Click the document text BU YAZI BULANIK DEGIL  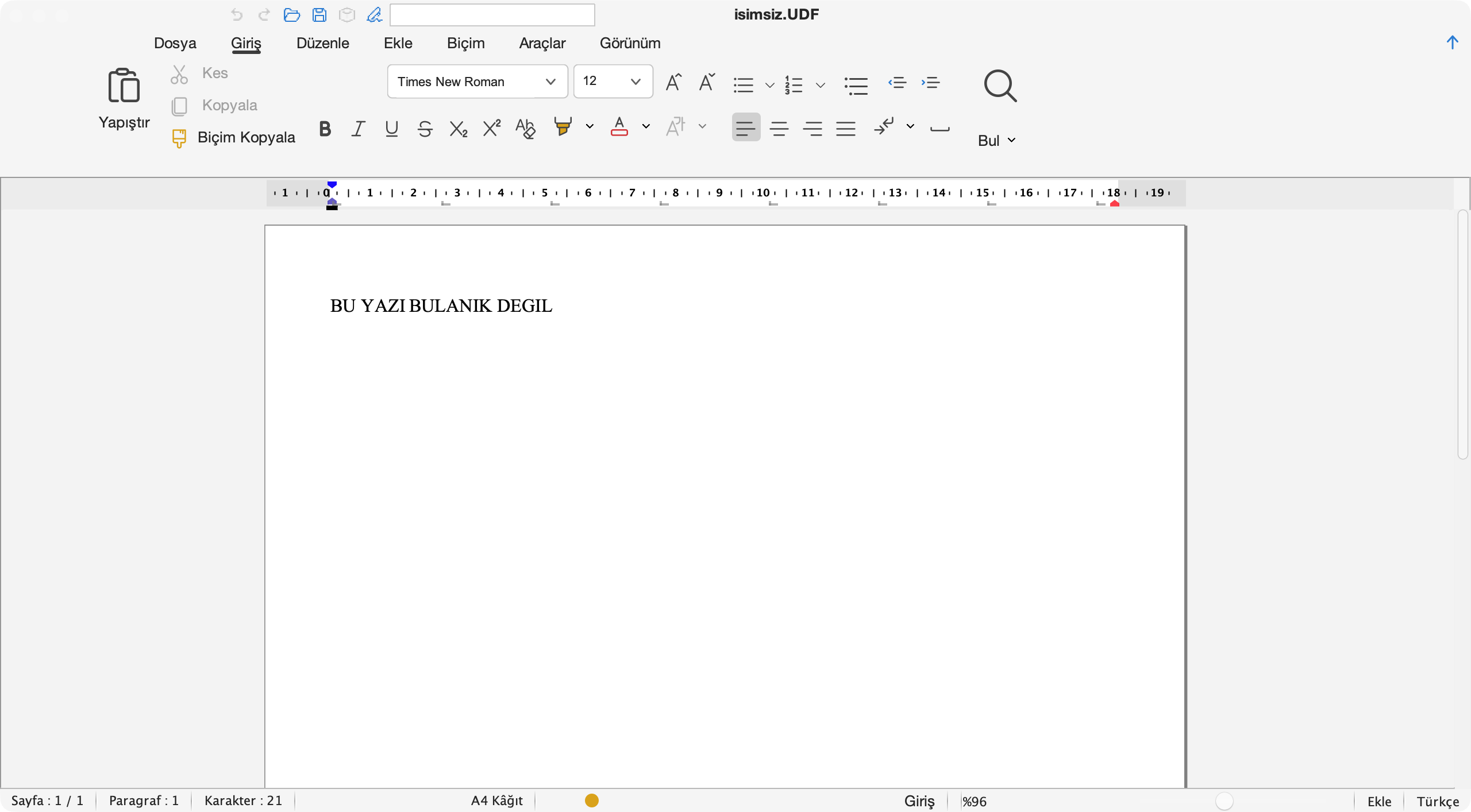(441, 306)
